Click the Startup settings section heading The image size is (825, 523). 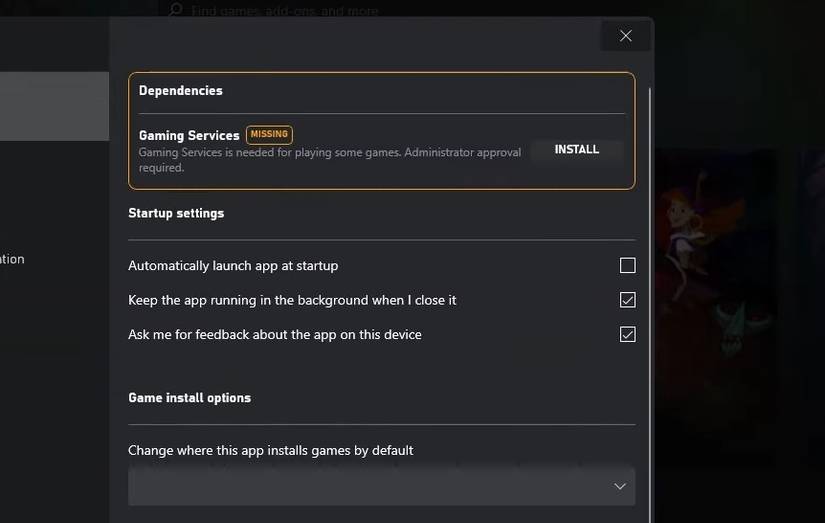pos(176,213)
